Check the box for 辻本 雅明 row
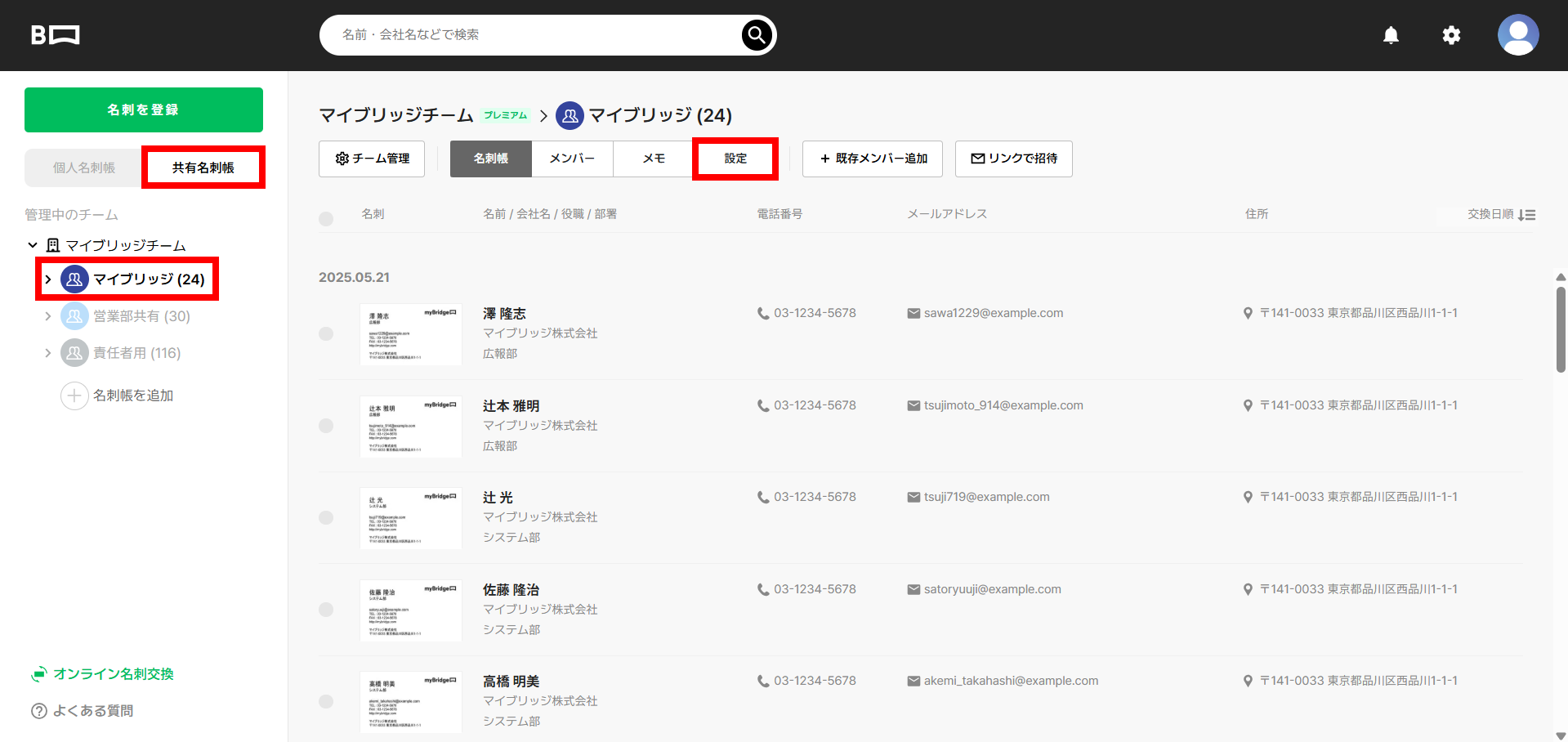This screenshot has width=1568, height=742. (x=326, y=426)
